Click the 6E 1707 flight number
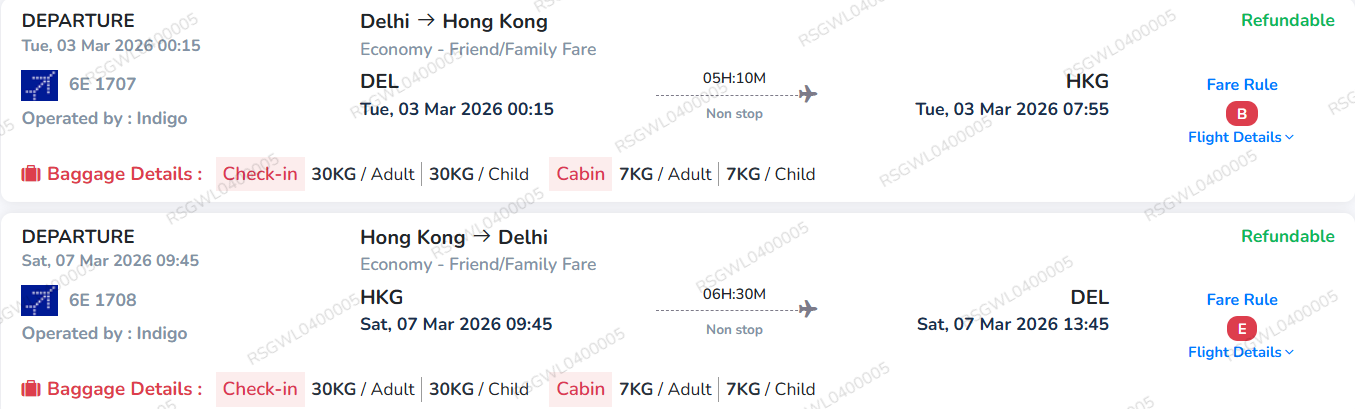1355x409 pixels. click(102, 85)
